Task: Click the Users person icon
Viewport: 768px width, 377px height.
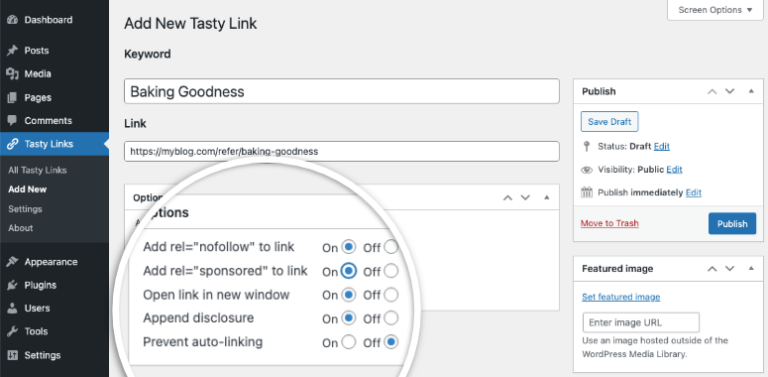Action: coord(13,308)
